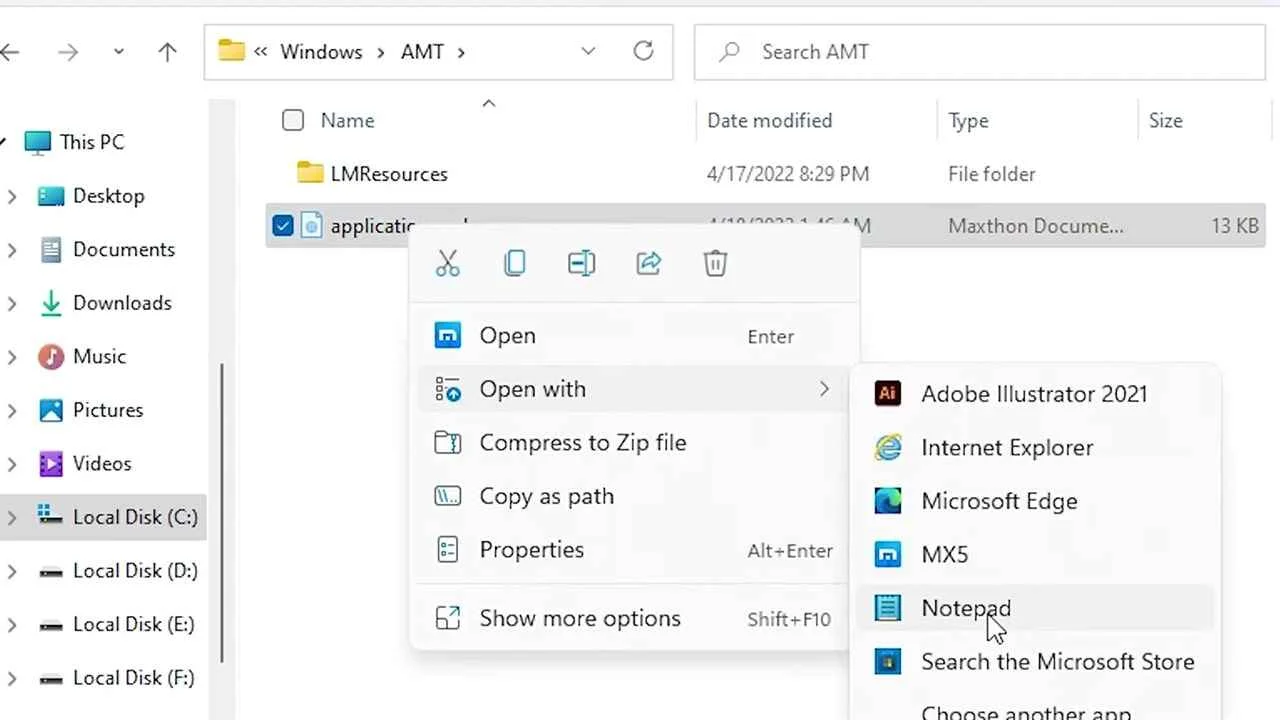This screenshot has width=1280, height=720.
Task: Open Pictures in the navigation pane
Action: click(107, 410)
